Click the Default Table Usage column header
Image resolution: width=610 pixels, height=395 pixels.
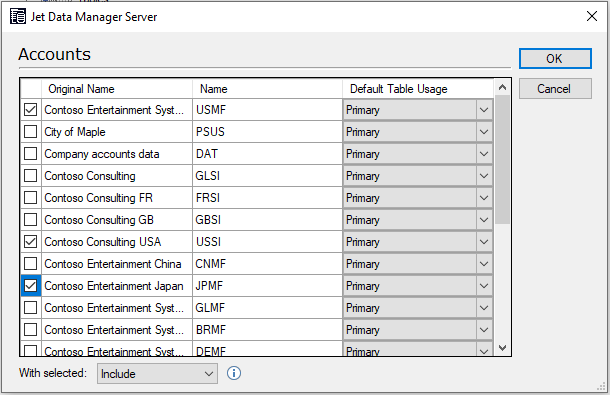click(x=418, y=89)
